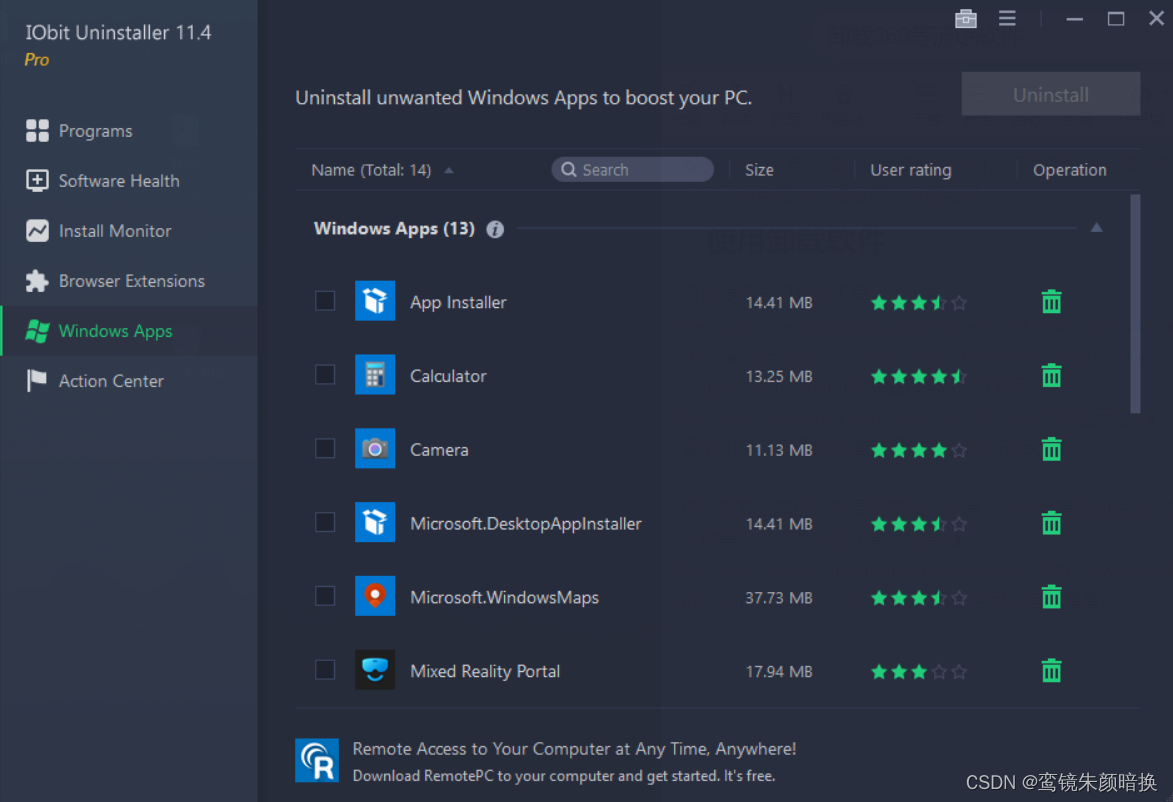Click the Action Center flag icon
1173x802 pixels.
point(37,380)
